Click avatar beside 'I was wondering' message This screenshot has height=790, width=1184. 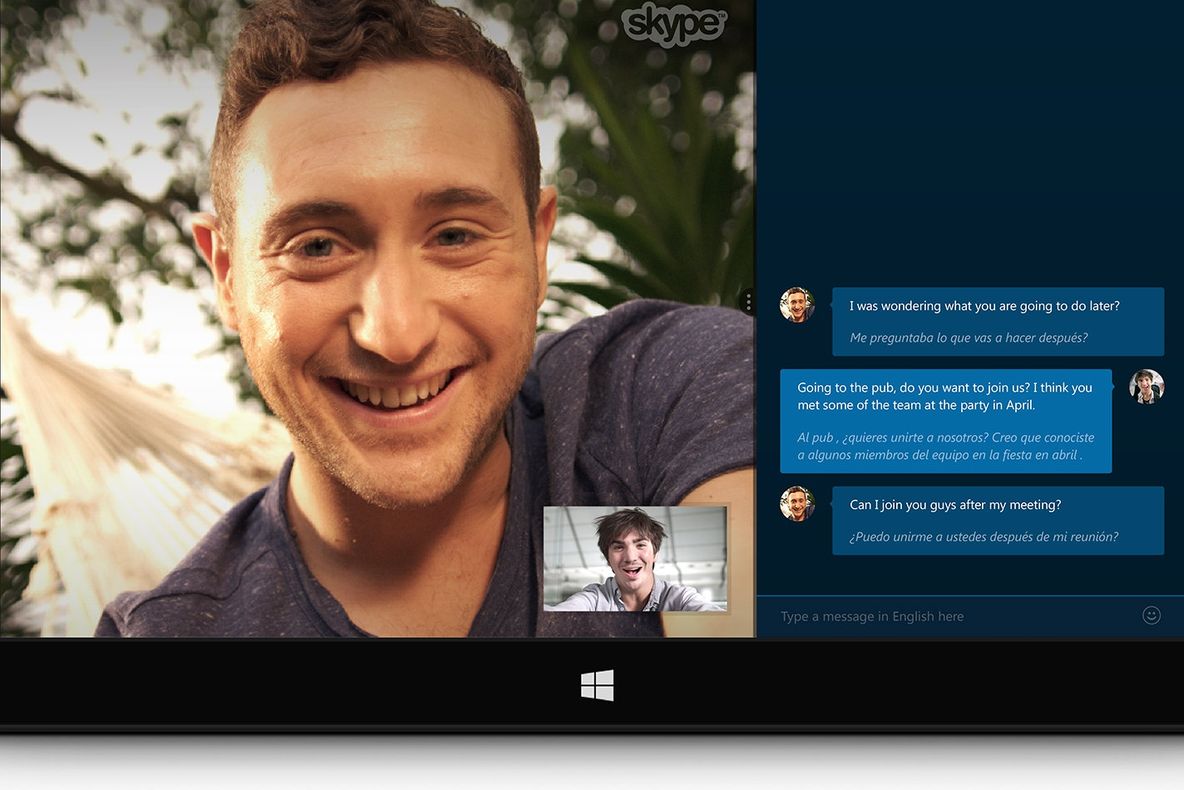click(x=797, y=305)
